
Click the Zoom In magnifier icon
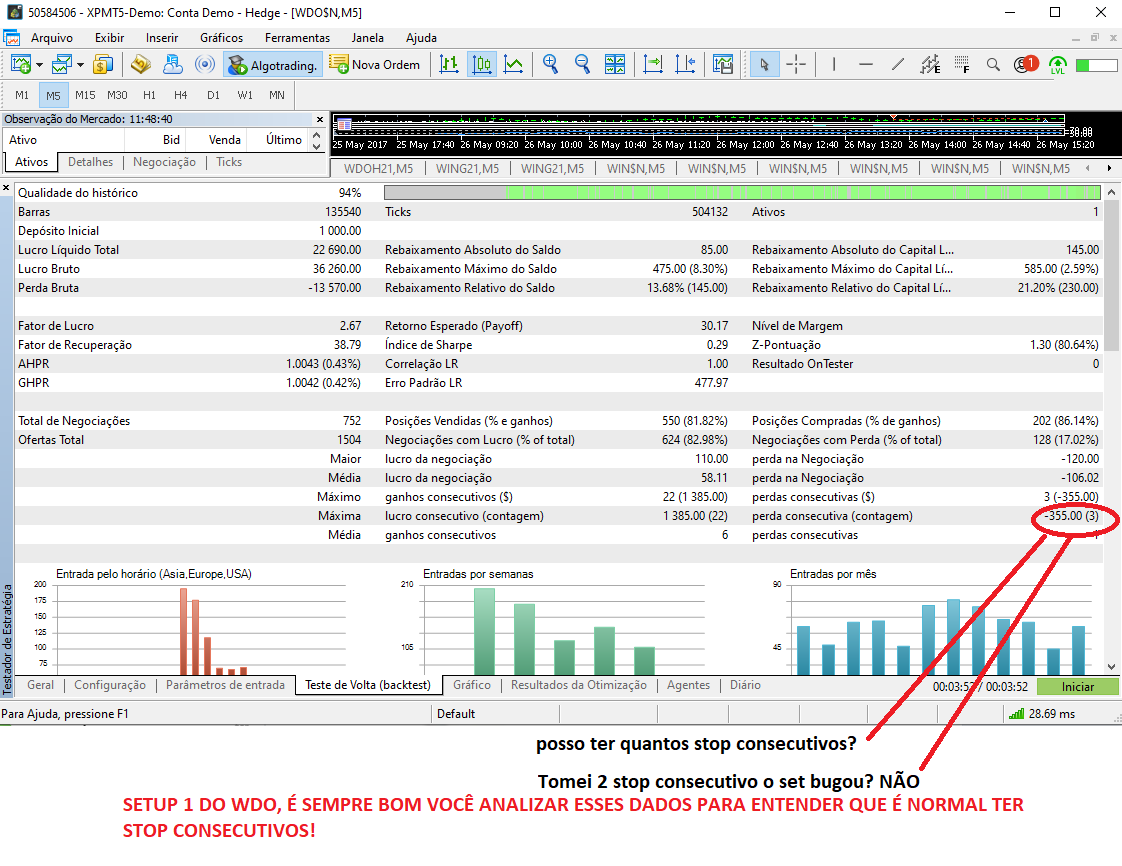(x=550, y=65)
